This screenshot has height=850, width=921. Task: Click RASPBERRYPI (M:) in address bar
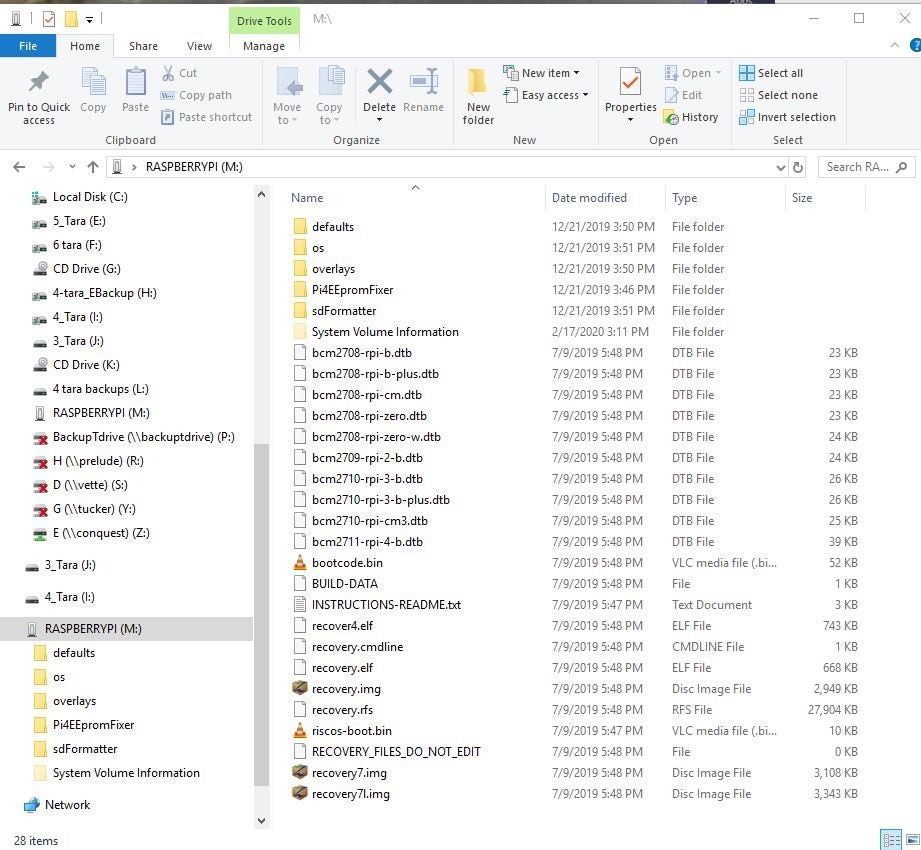[x=194, y=167]
